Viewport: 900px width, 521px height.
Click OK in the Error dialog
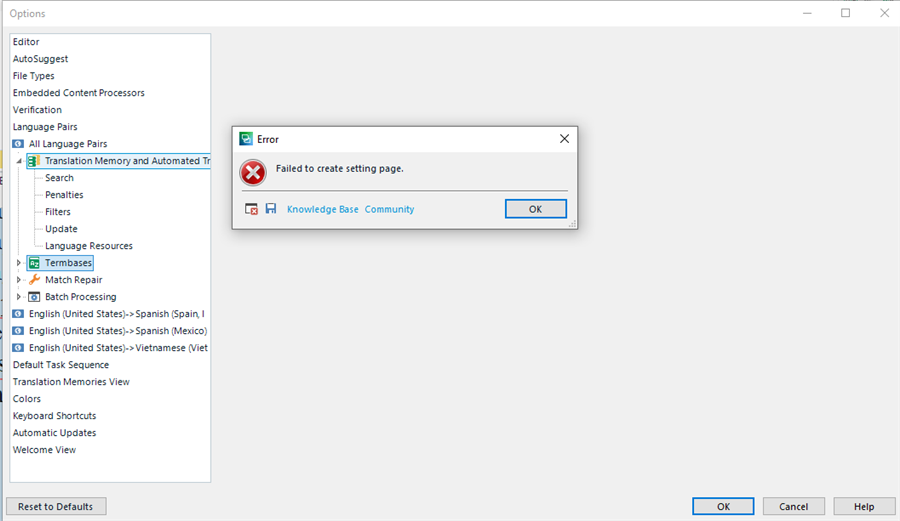[536, 209]
